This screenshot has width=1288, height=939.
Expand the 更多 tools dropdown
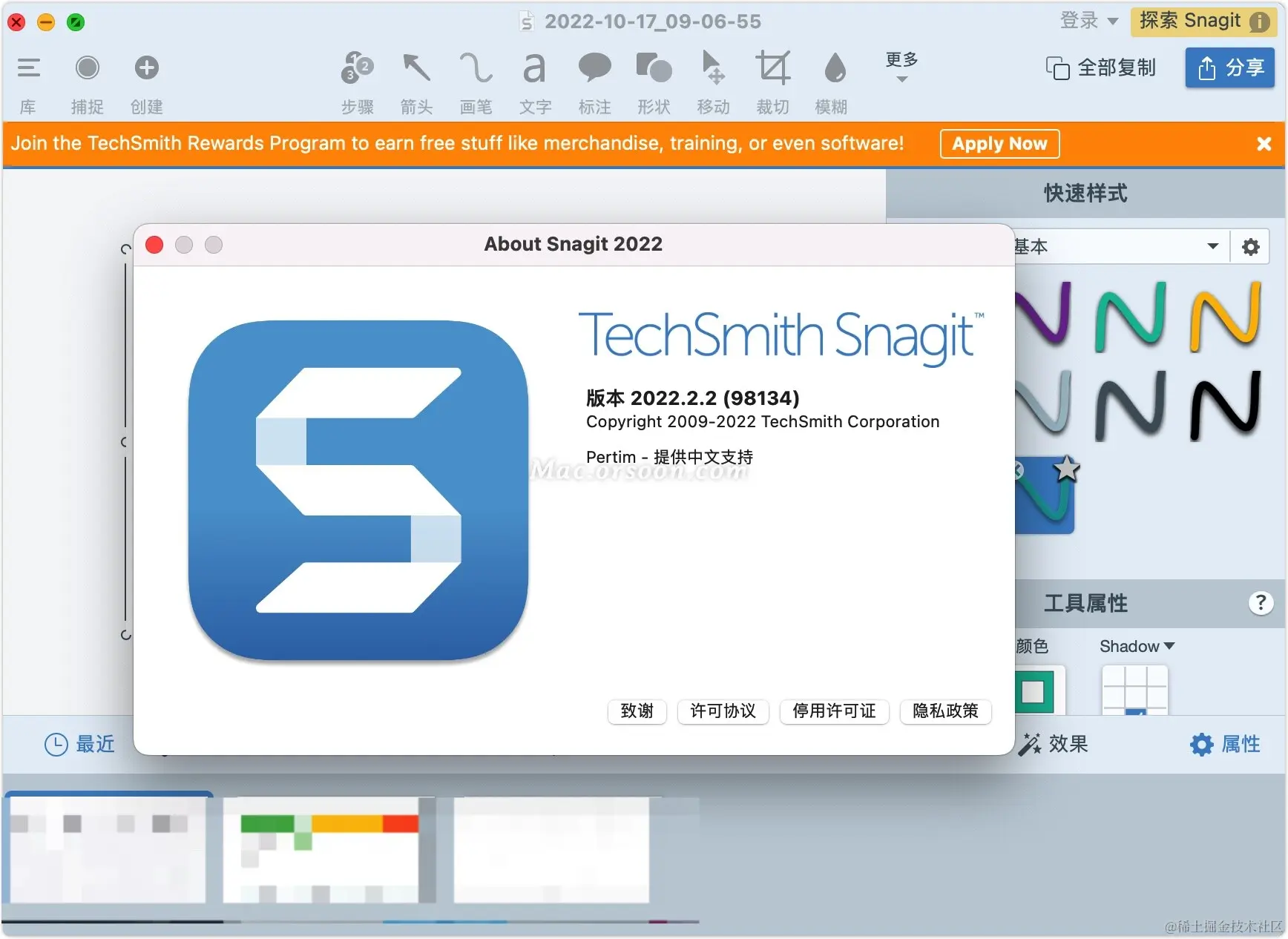pos(901,67)
